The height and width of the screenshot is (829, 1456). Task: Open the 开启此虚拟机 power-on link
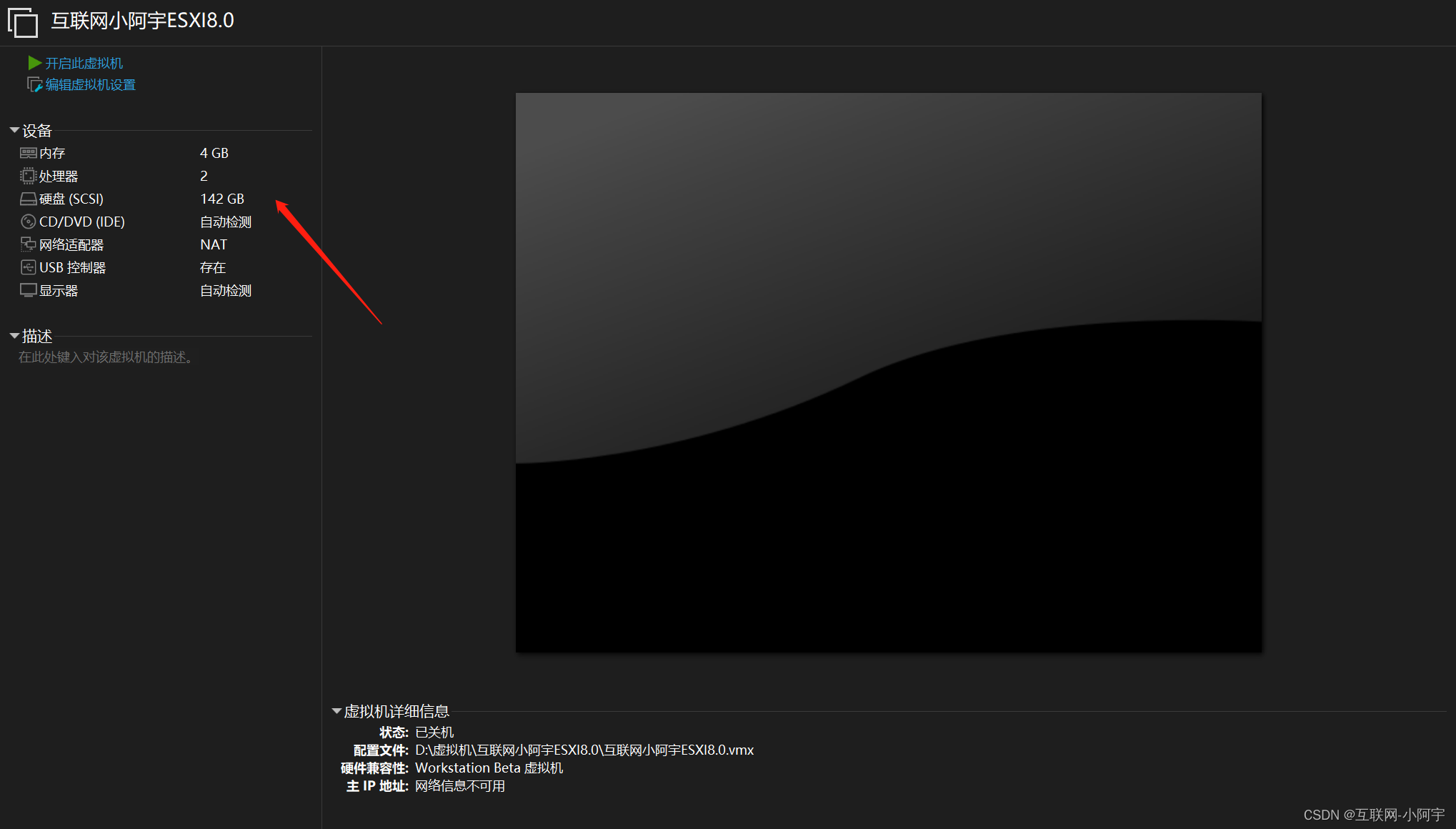84,64
